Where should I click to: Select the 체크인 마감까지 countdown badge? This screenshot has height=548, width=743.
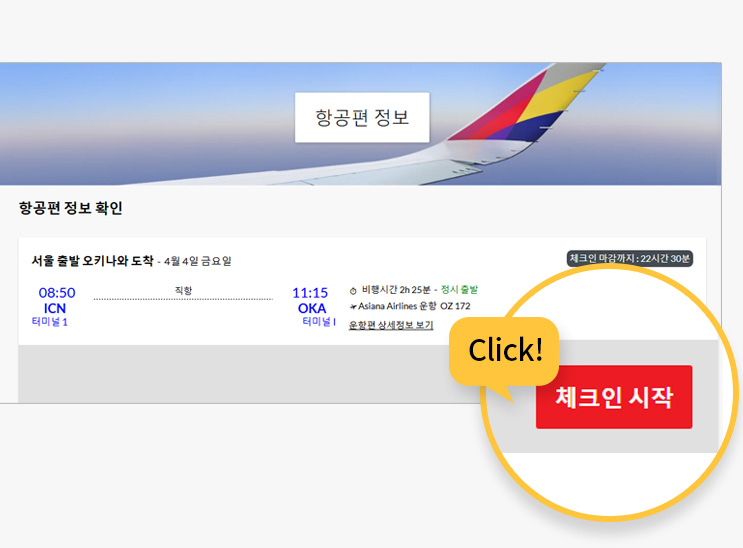tap(630, 258)
